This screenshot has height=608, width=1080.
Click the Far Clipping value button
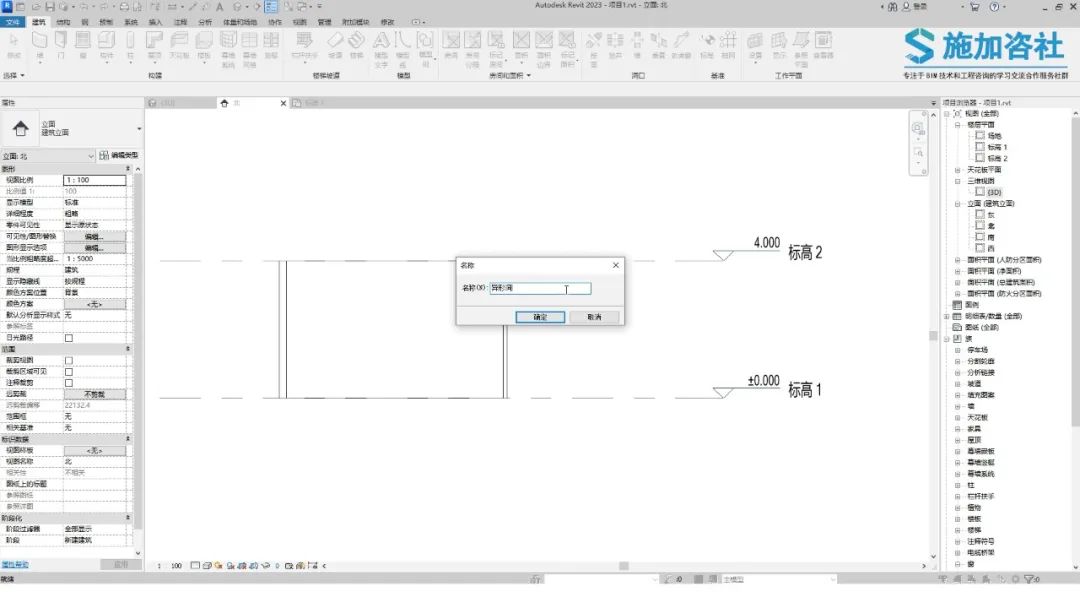pyautogui.click(x=94, y=395)
